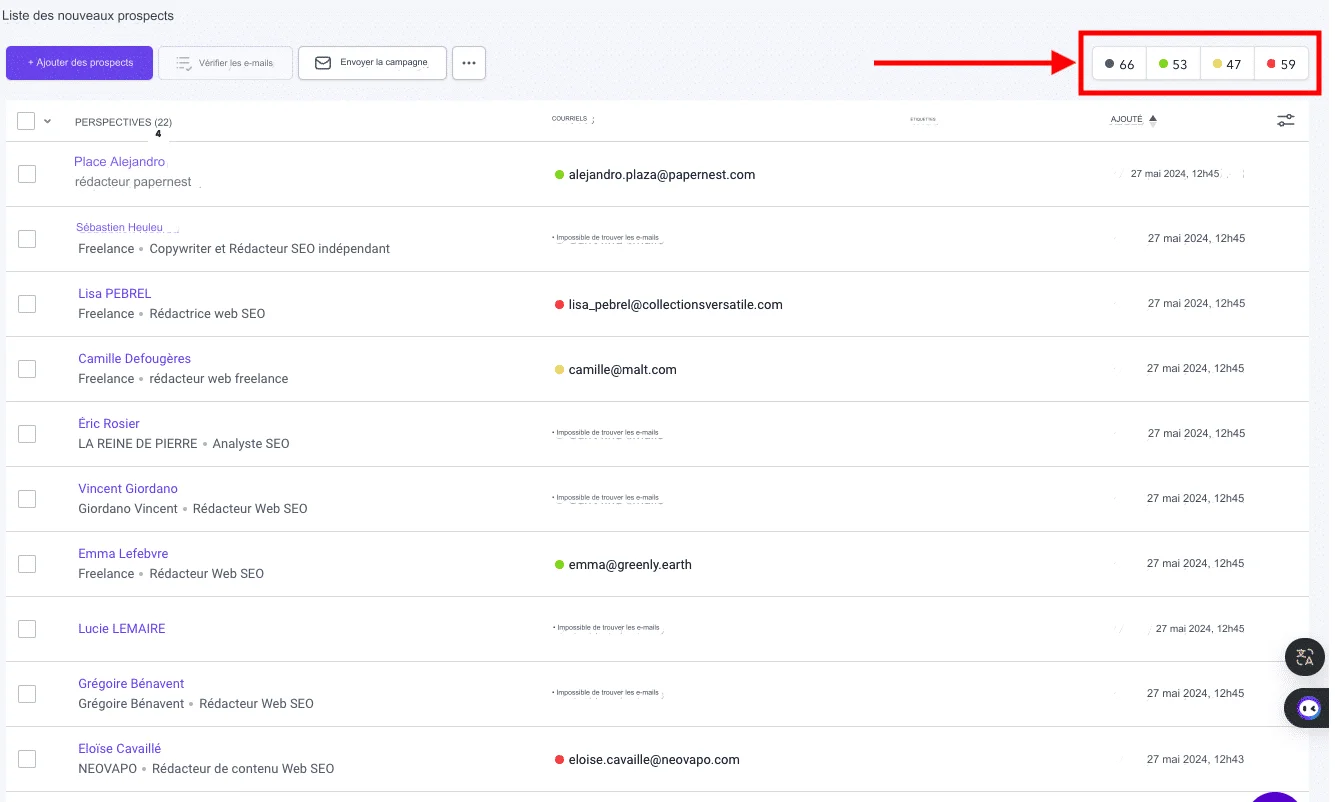Image resolution: width=1335 pixels, height=802 pixels.
Task: Click 'LA REINE DE PIERRE' company text
Action: tap(138, 444)
